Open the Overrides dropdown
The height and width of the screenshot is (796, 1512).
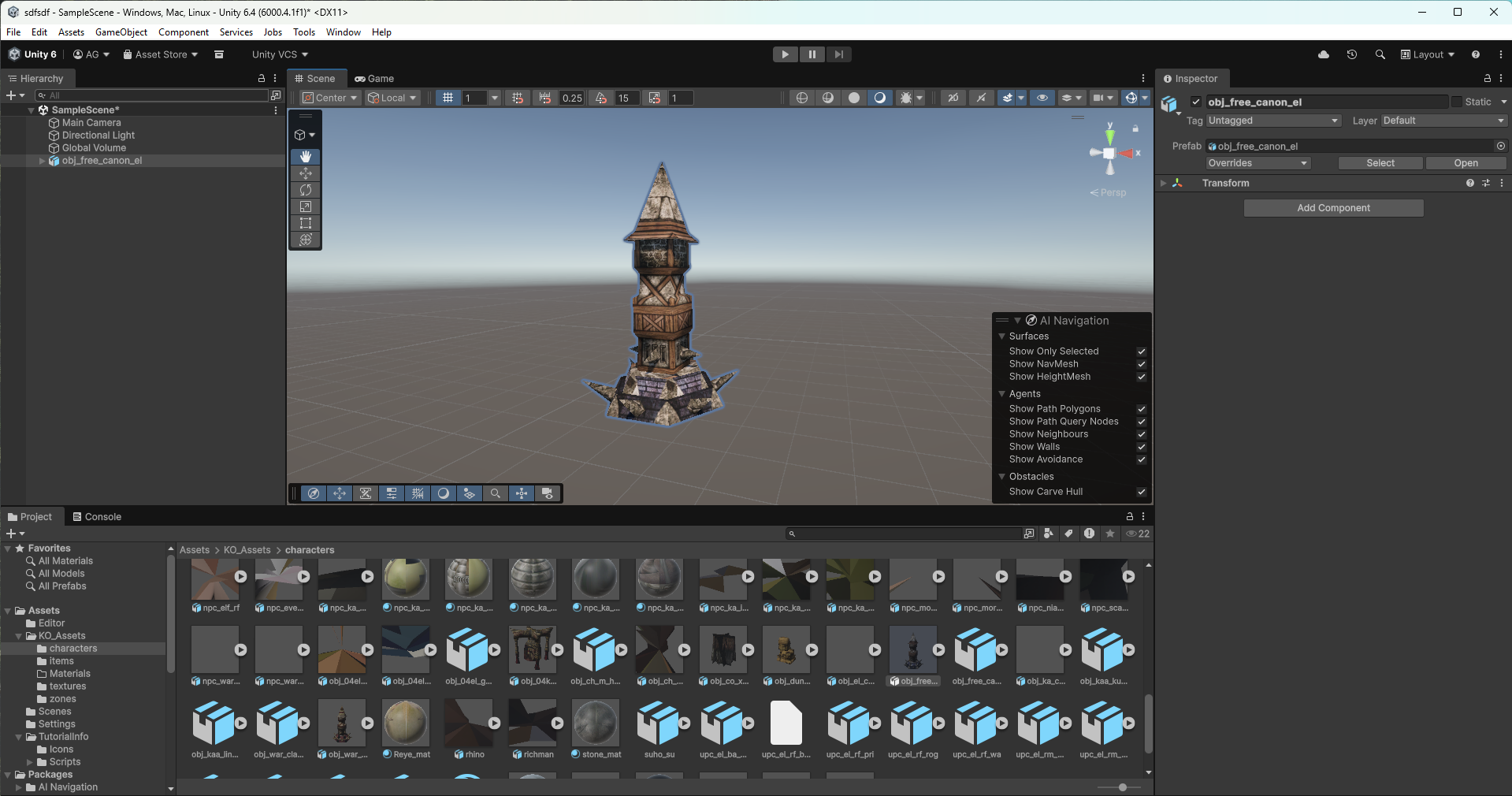1258,163
